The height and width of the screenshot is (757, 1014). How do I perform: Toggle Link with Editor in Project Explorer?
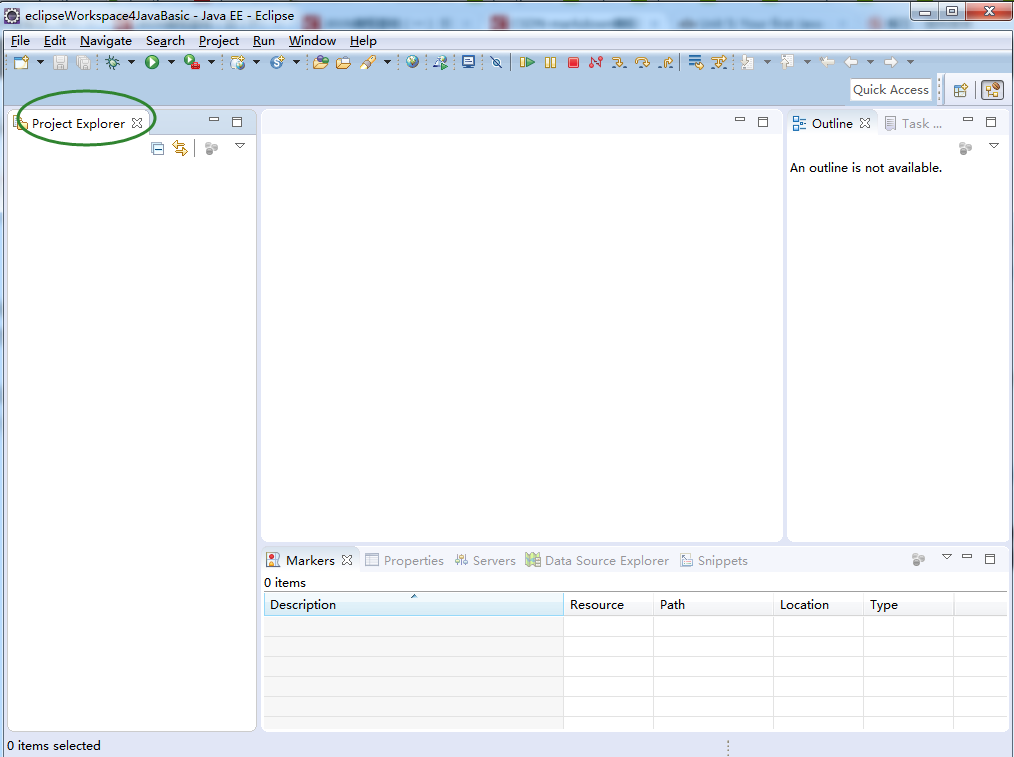coord(180,149)
